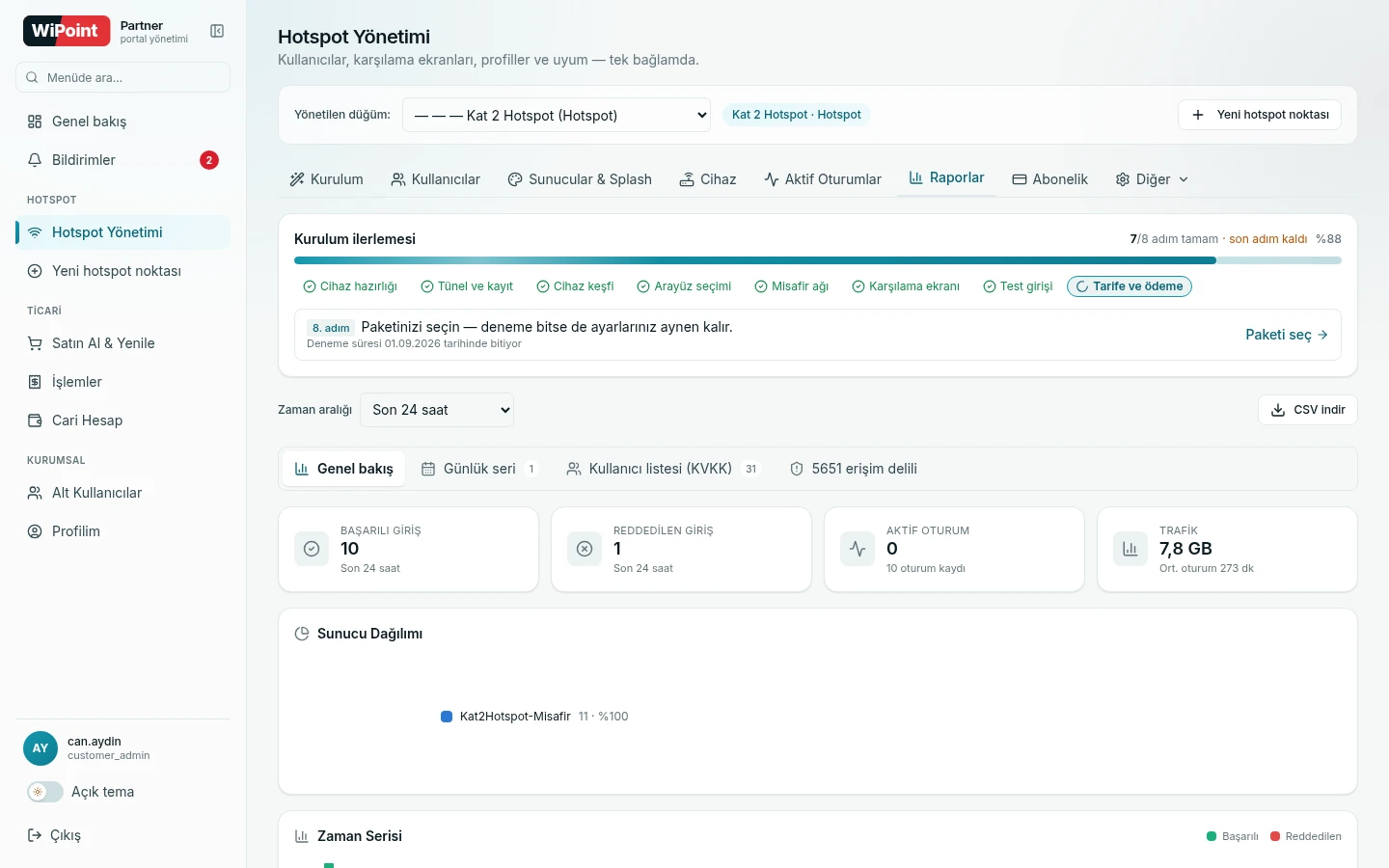Collapse sidebar using panel icon
This screenshot has height=868, width=1389.
click(217, 31)
